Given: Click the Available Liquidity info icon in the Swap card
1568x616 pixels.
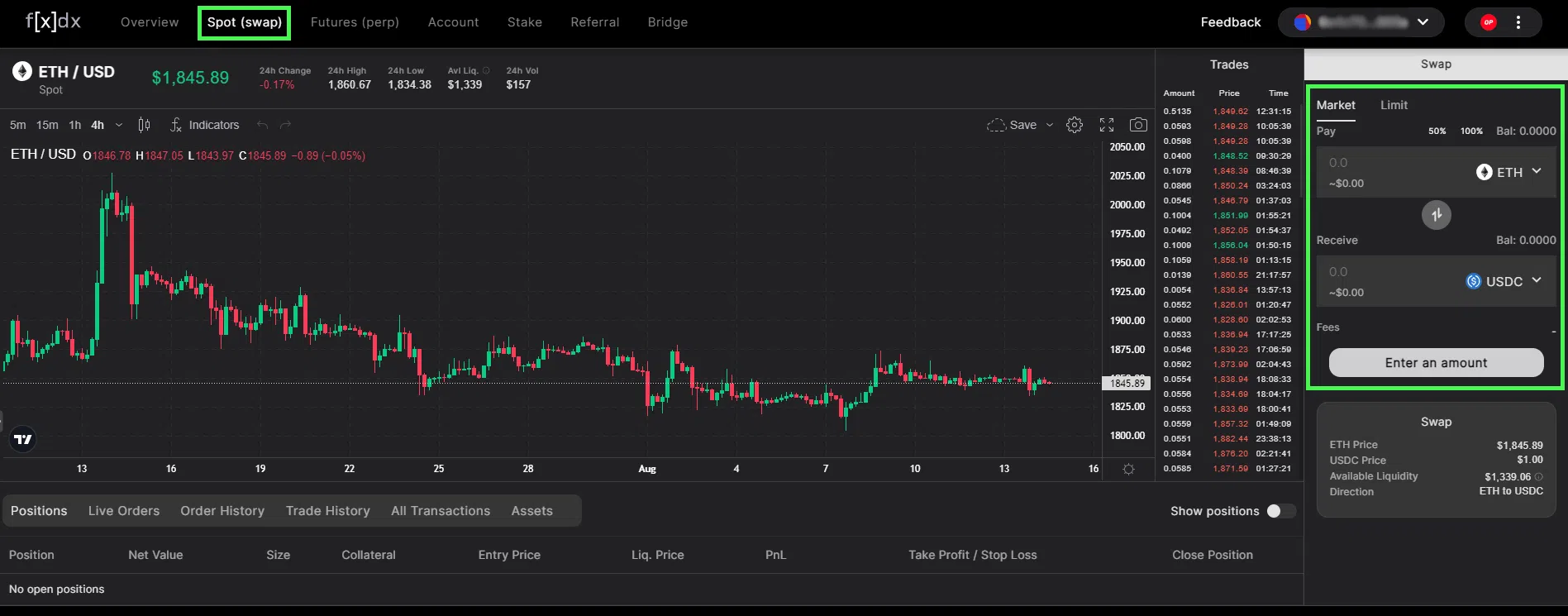Looking at the screenshot, I should [x=1539, y=477].
